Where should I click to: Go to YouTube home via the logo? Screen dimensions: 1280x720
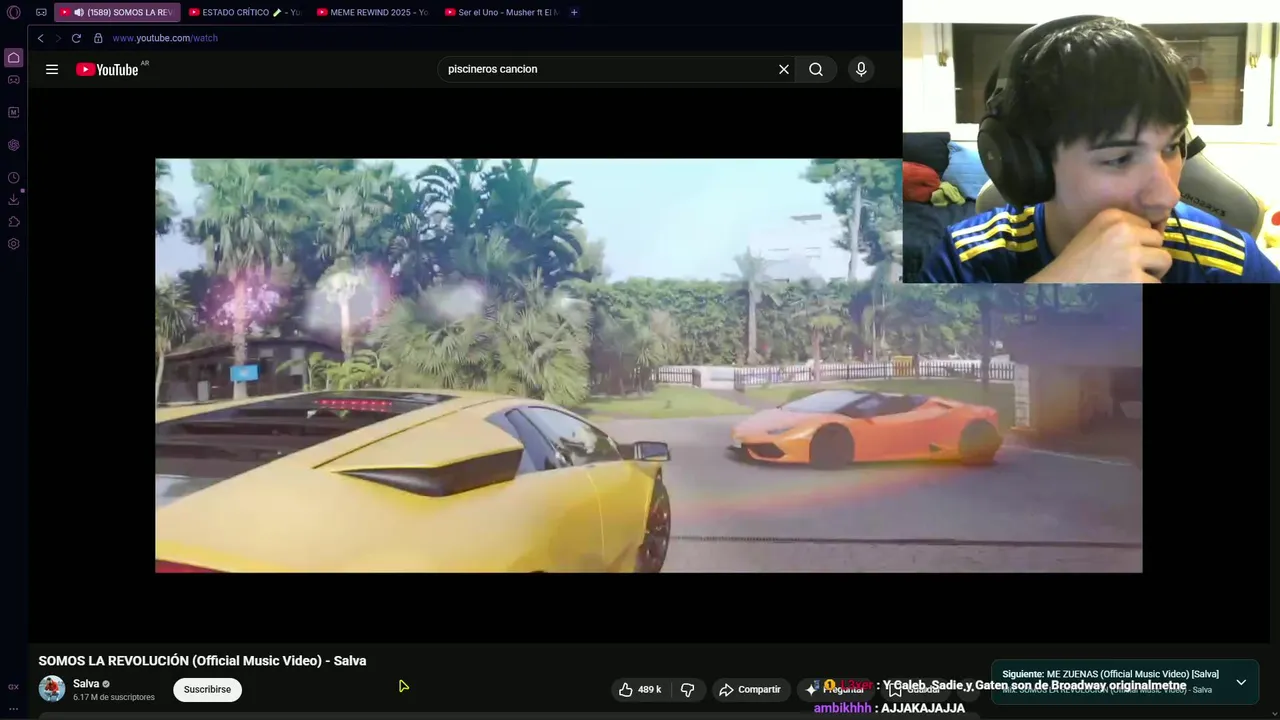(107, 69)
